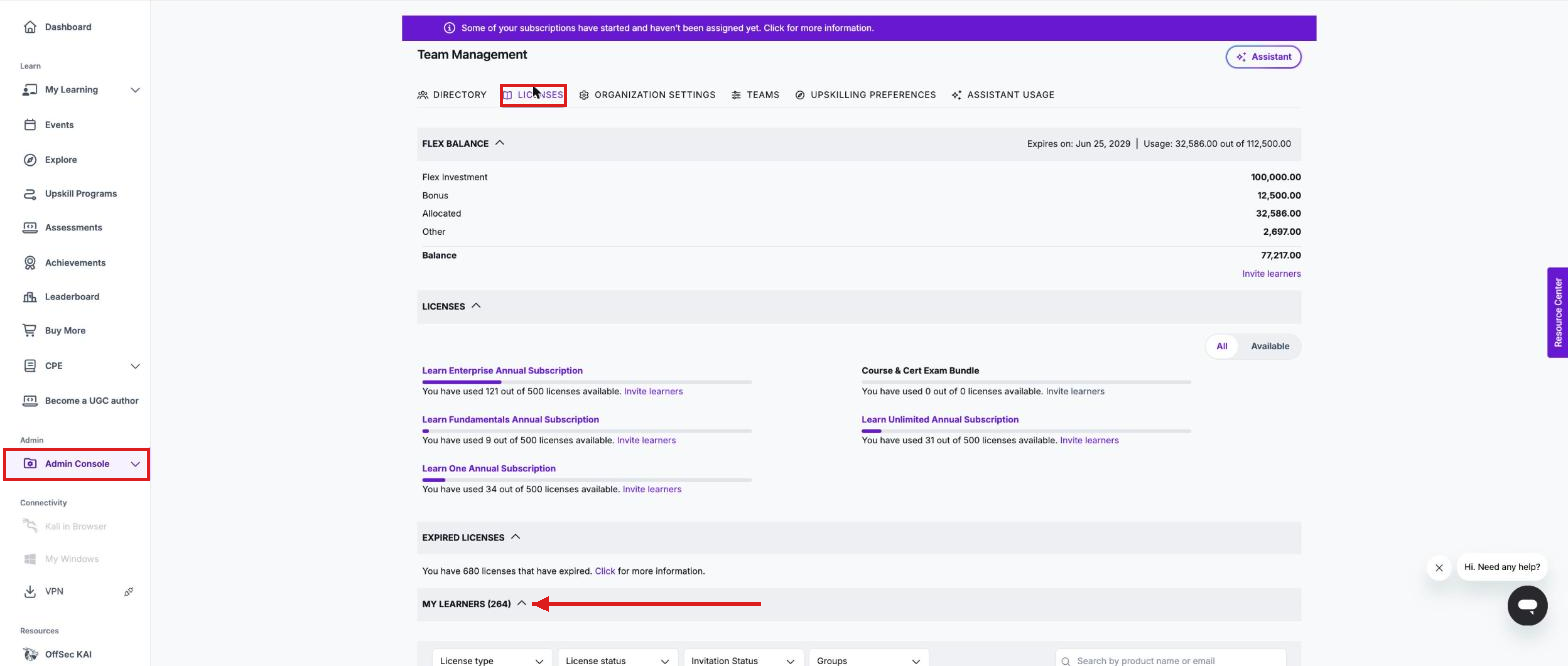Click the info icon in purple banner
This screenshot has width=1568, height=666.
(449, 28)
